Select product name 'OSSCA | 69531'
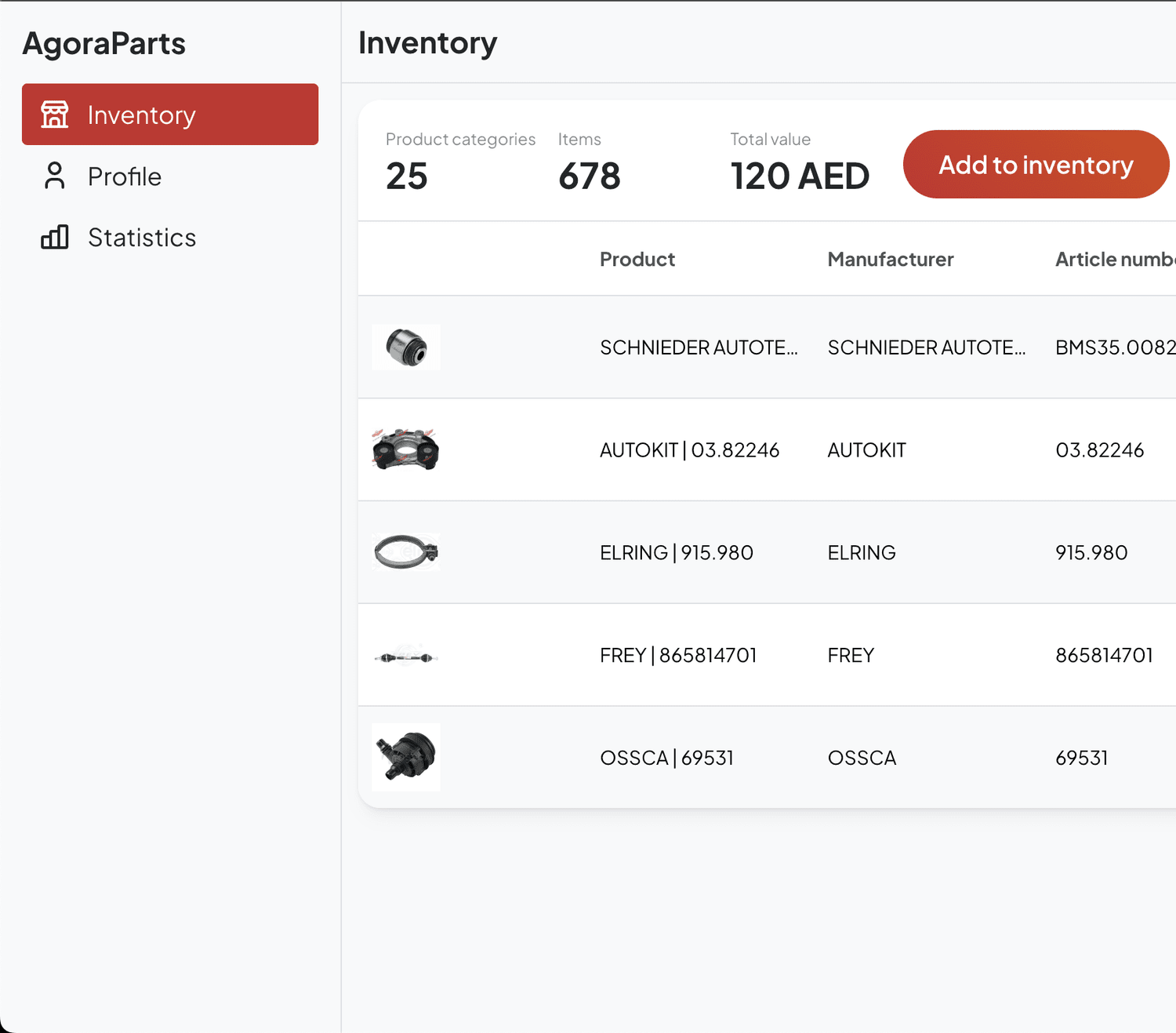 point(667,758)
